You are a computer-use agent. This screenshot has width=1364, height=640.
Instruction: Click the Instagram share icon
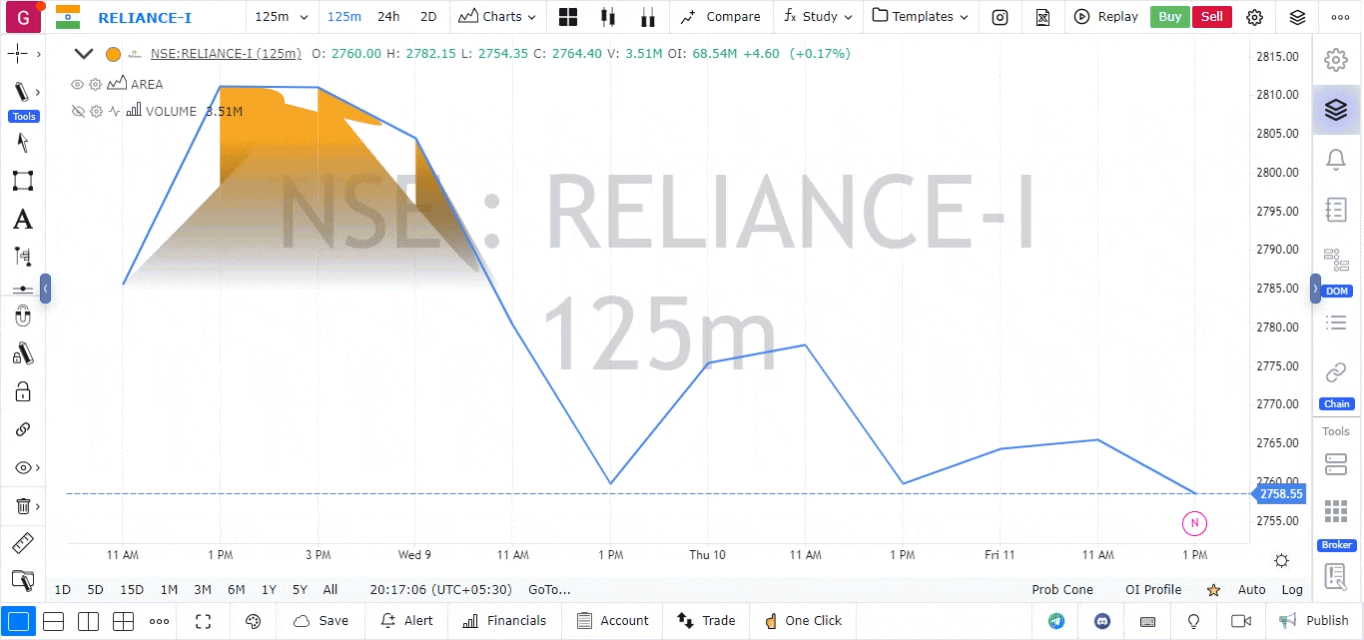[x=999, y=17]
